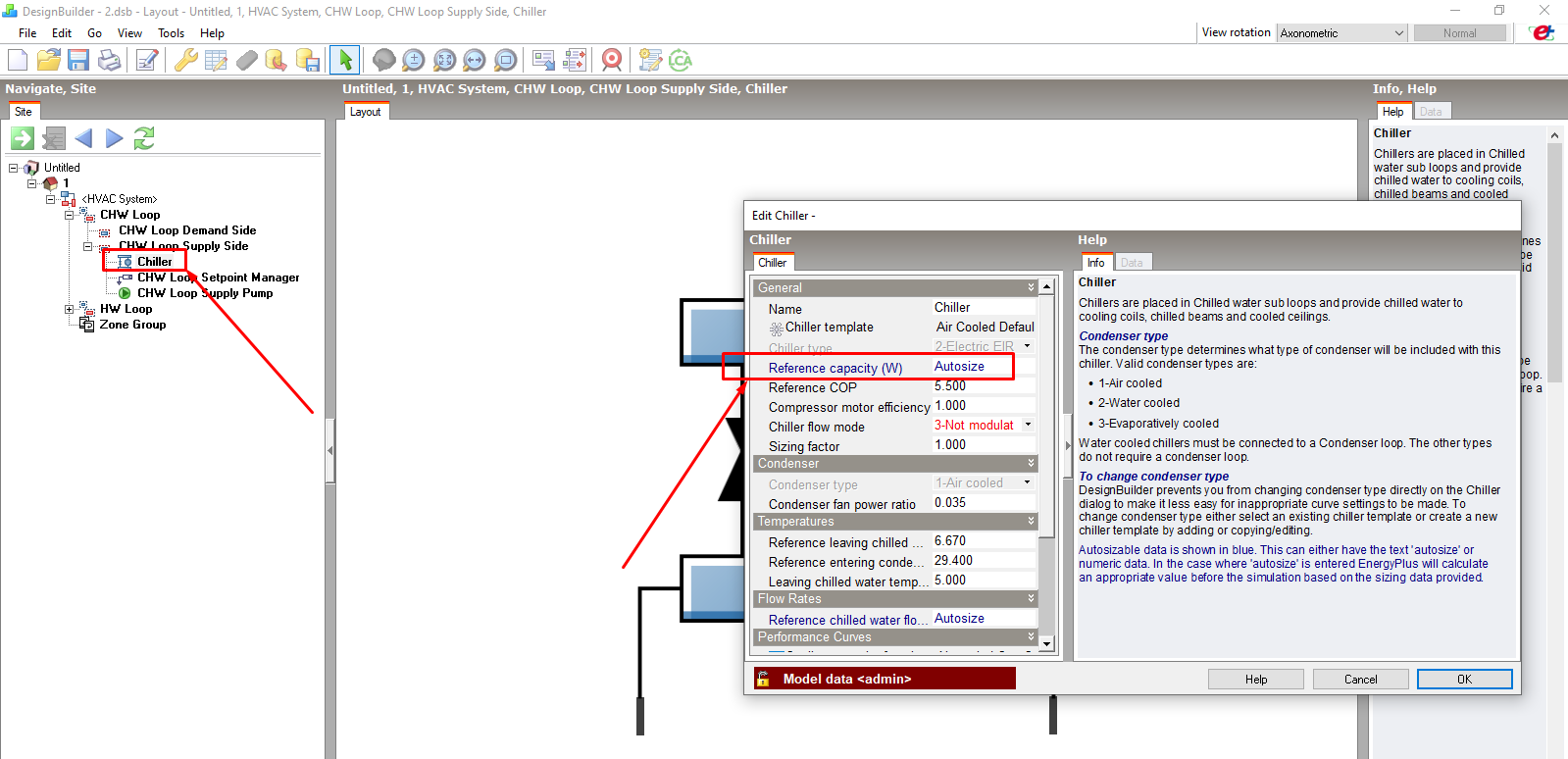The height and width of the screenshot is (759, 1568).
Task: Switch to the Data tab in Edit Chiller help
Action: (x=1132, y=263)
